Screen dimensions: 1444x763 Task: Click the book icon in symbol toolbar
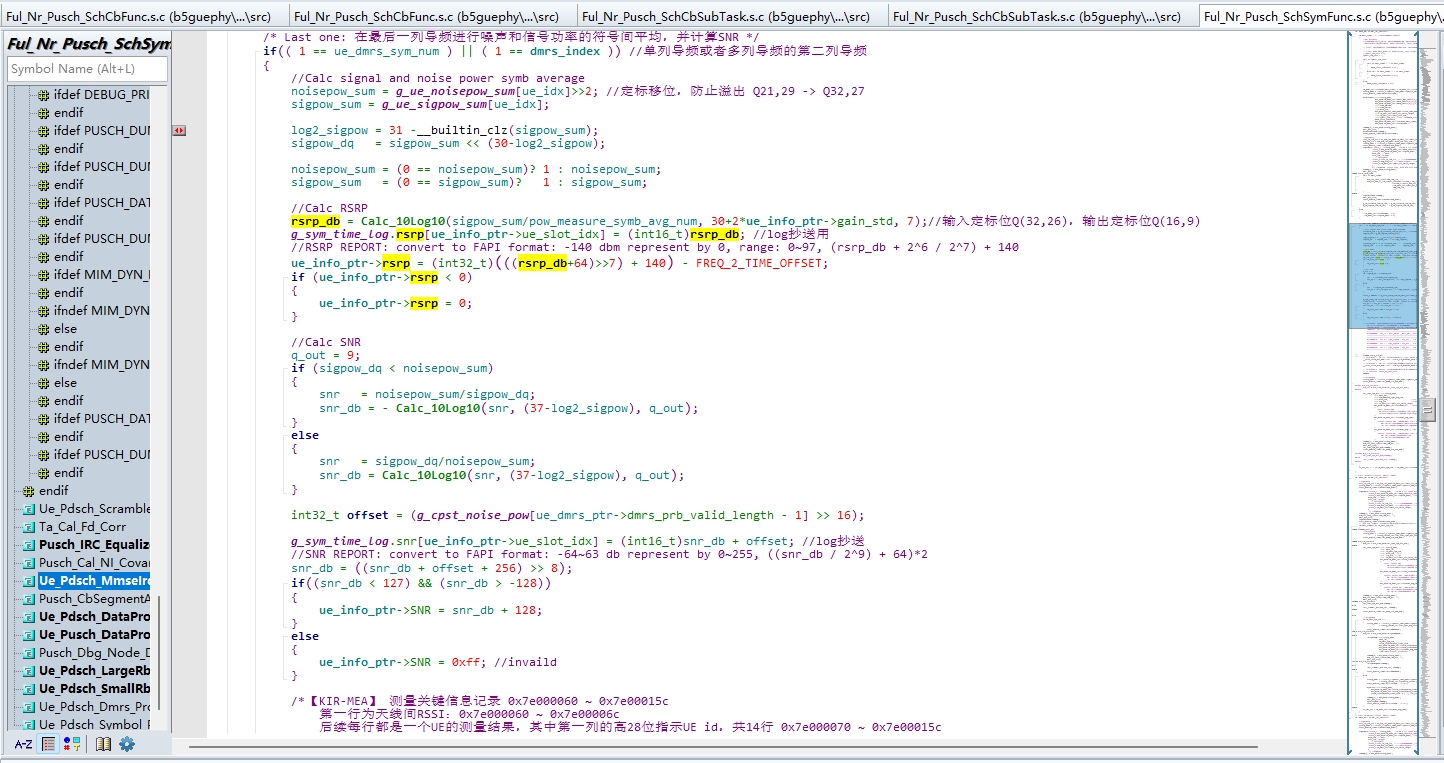[103, 744]
